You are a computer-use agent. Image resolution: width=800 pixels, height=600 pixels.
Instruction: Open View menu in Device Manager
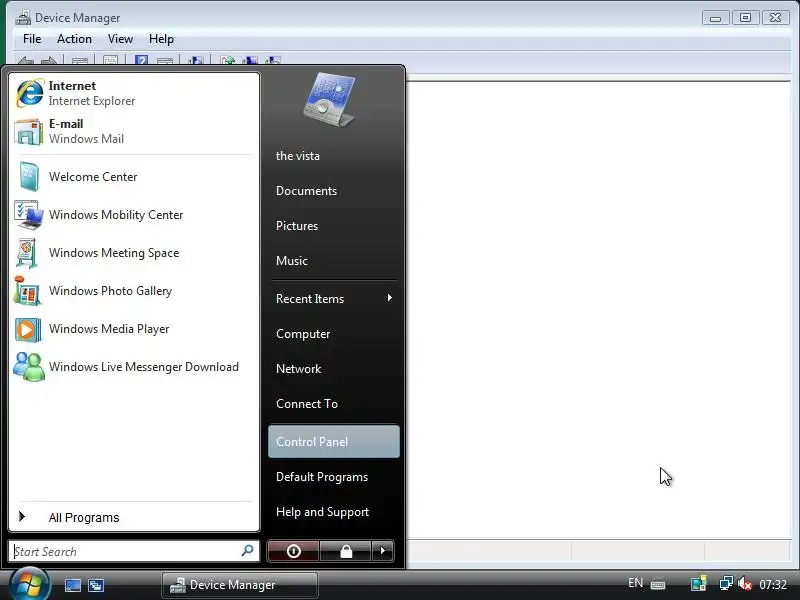point(120,39)
